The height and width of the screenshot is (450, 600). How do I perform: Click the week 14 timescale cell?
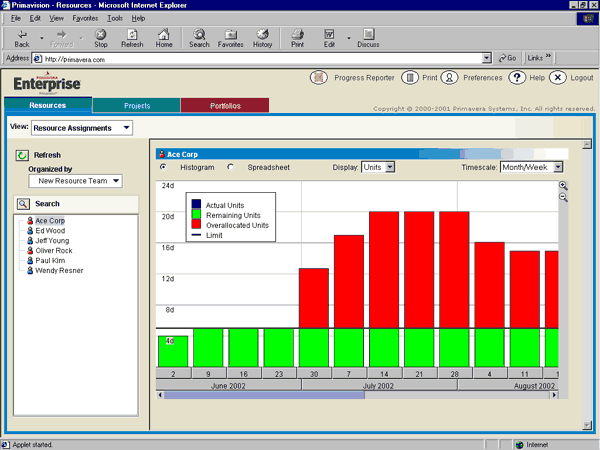(384, 373)
